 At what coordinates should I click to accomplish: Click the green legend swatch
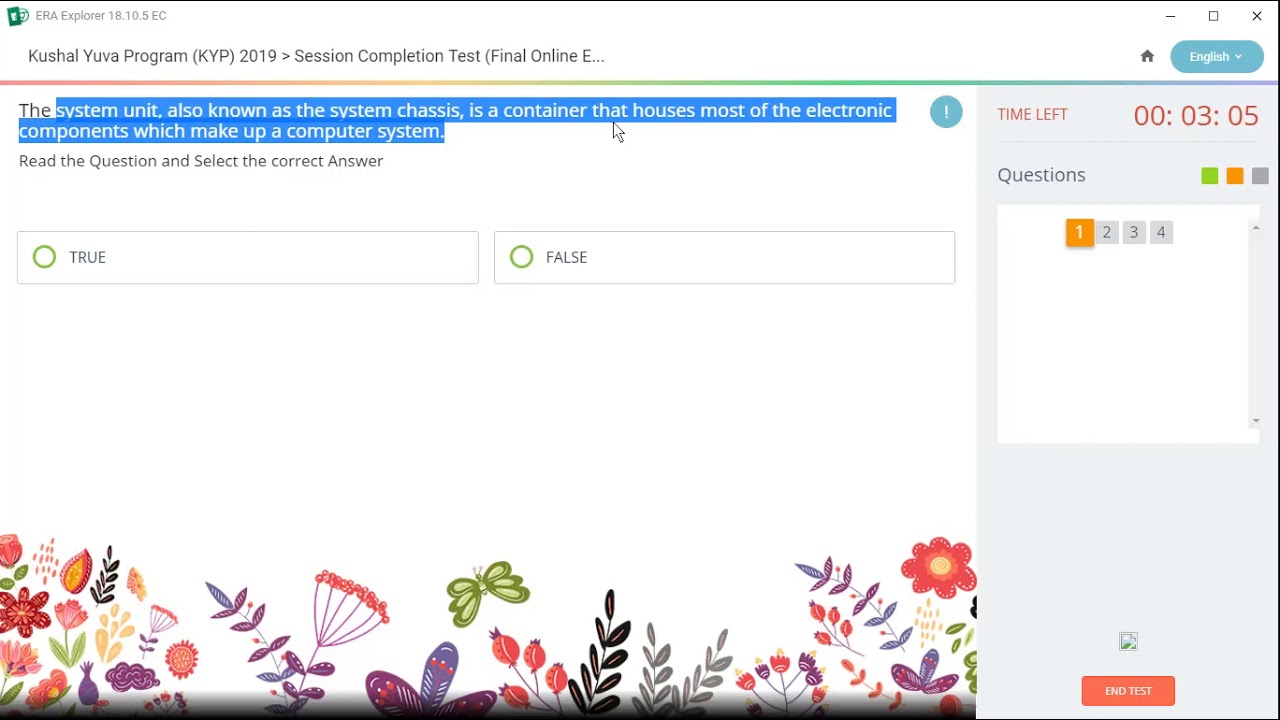1210,176
